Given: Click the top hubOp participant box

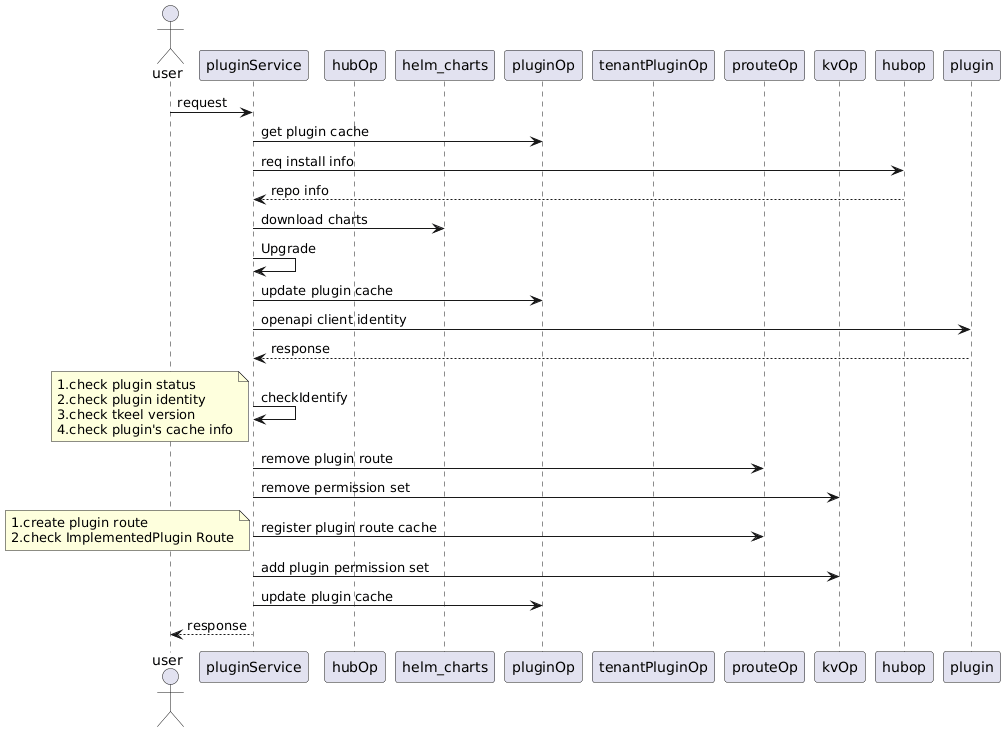Looking at the screenshot, I should point(354,66).
